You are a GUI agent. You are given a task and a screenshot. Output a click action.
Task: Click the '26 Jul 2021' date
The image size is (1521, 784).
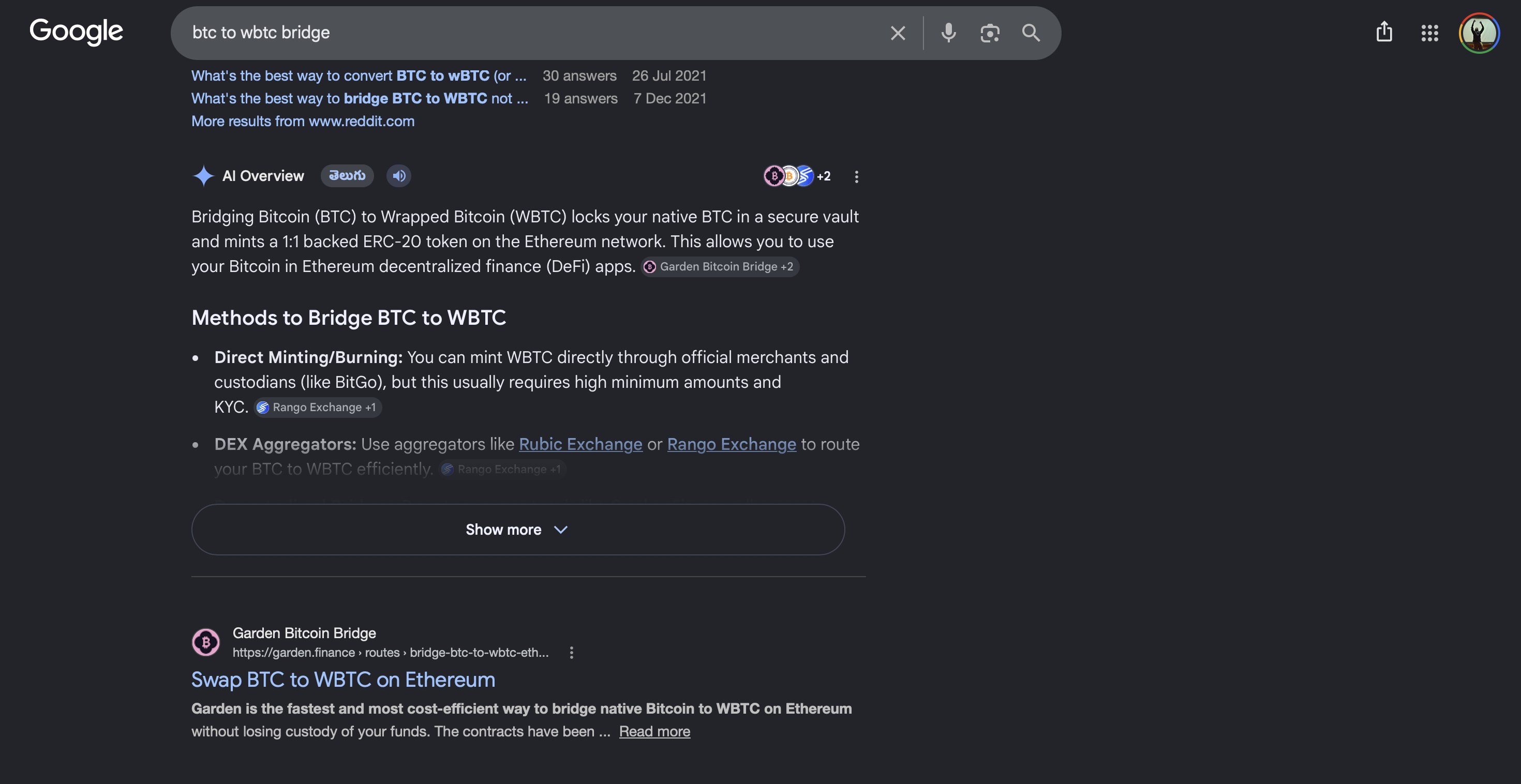coord(669,76)
